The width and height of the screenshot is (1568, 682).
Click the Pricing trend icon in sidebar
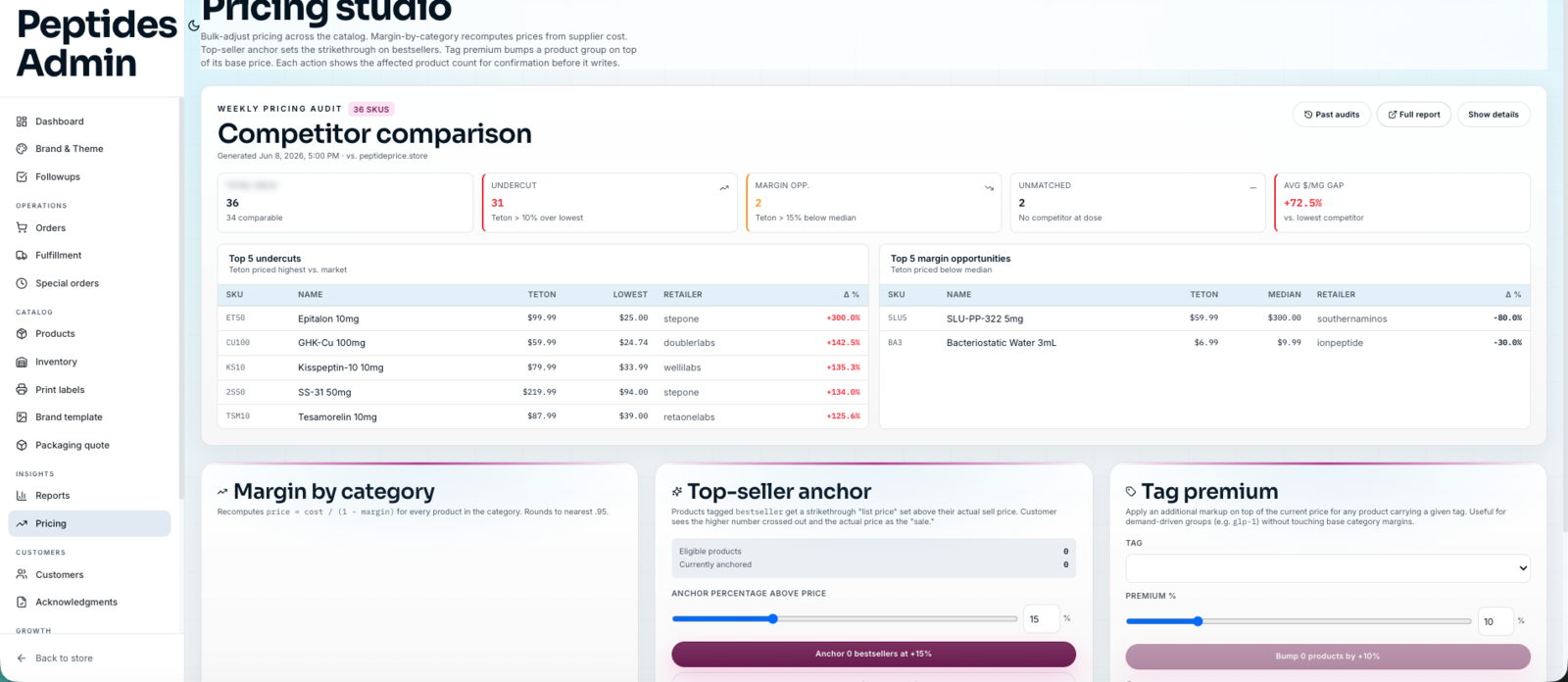tap(22, 524)
